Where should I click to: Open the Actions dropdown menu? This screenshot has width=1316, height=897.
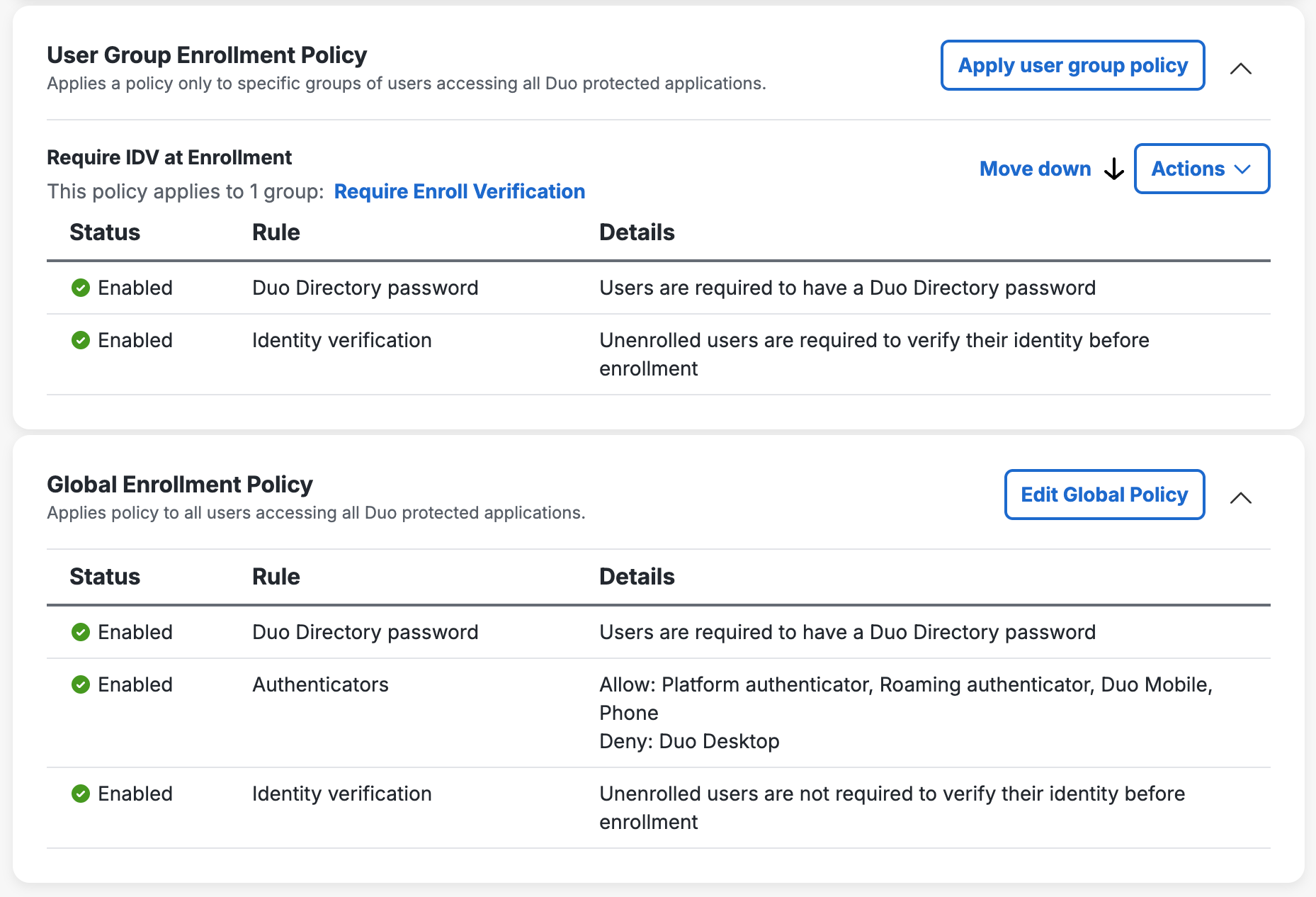(1201, 169)
